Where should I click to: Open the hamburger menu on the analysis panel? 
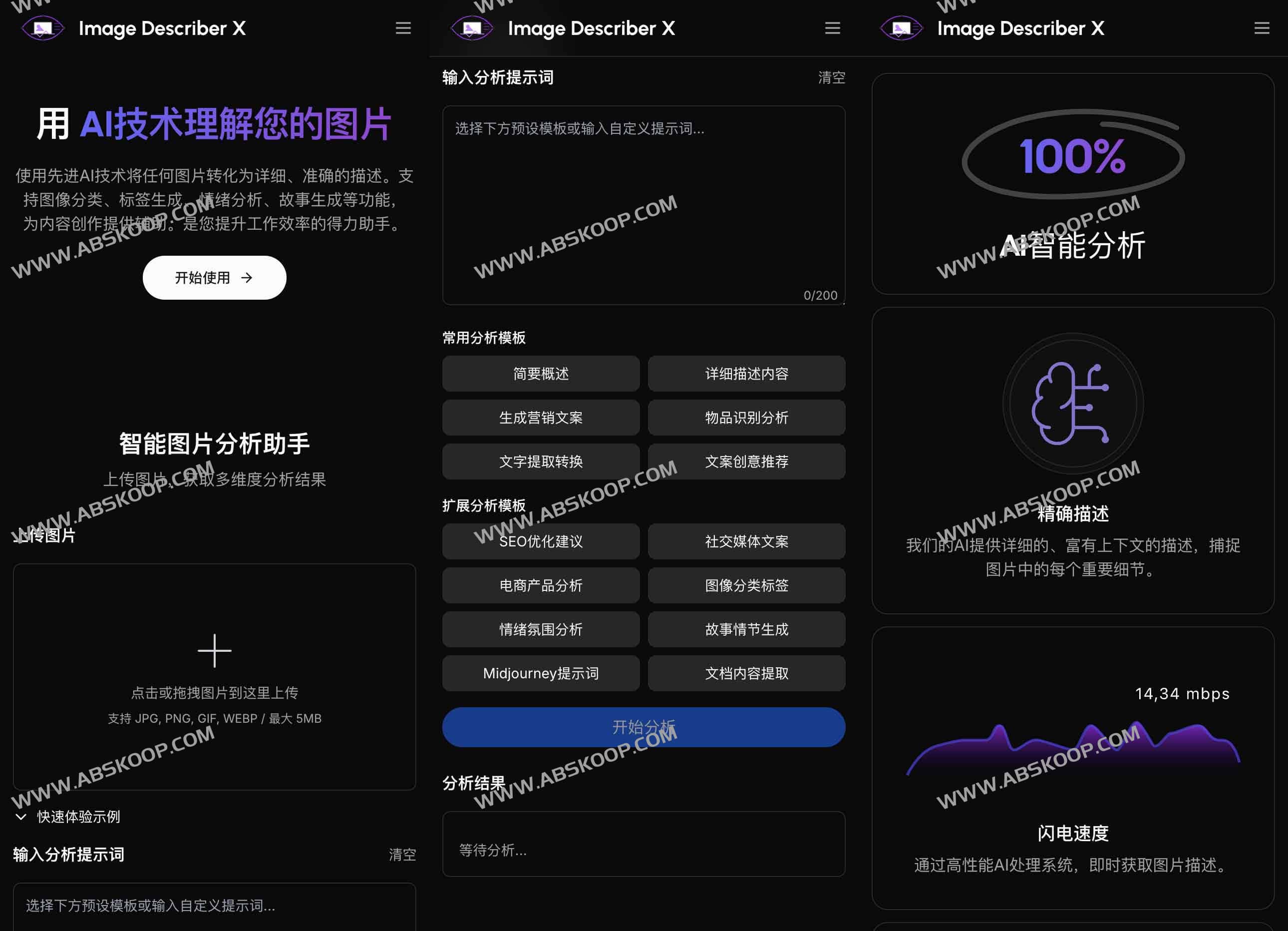tap(833, 28)
